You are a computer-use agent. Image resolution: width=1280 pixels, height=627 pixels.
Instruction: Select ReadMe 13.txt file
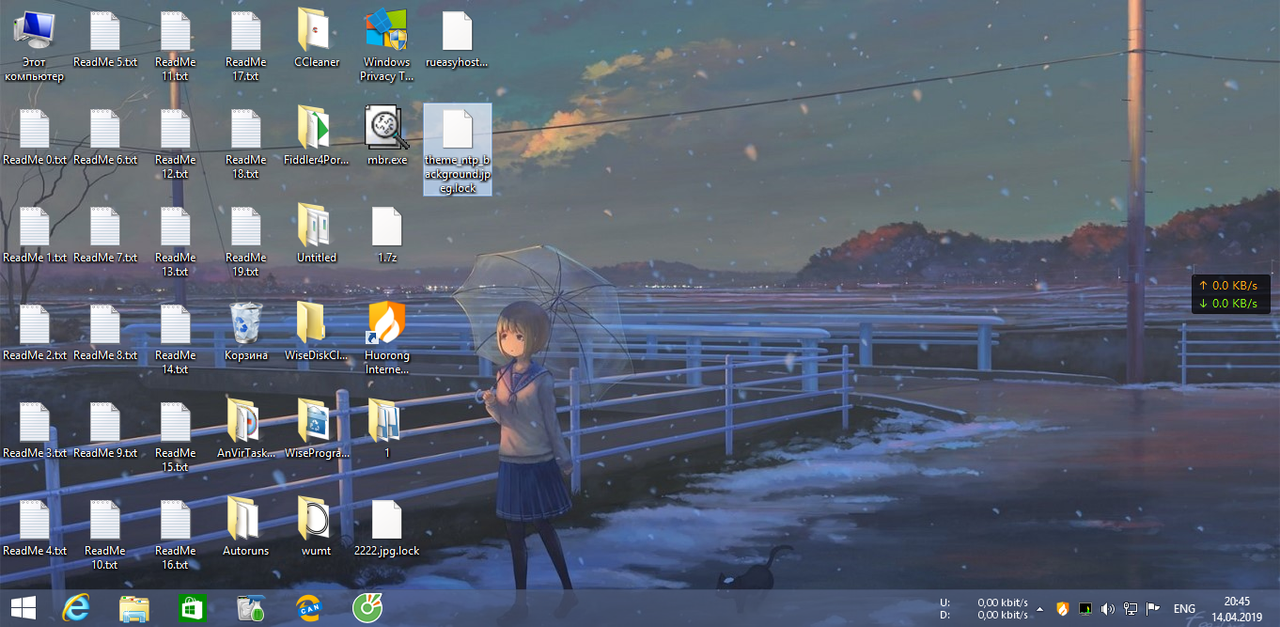click(x=175, y=242)
